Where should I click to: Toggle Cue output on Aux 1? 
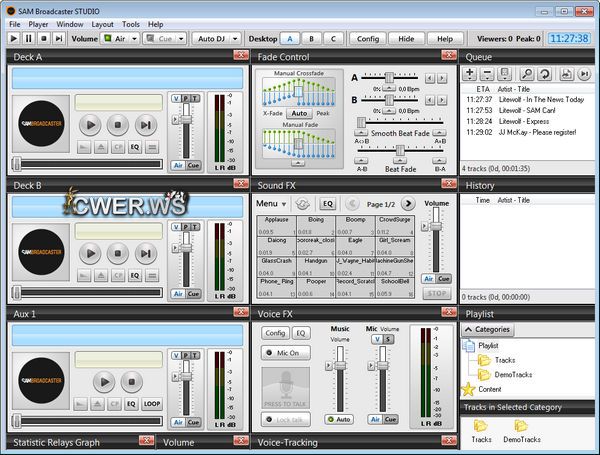(x=193, y=422)
